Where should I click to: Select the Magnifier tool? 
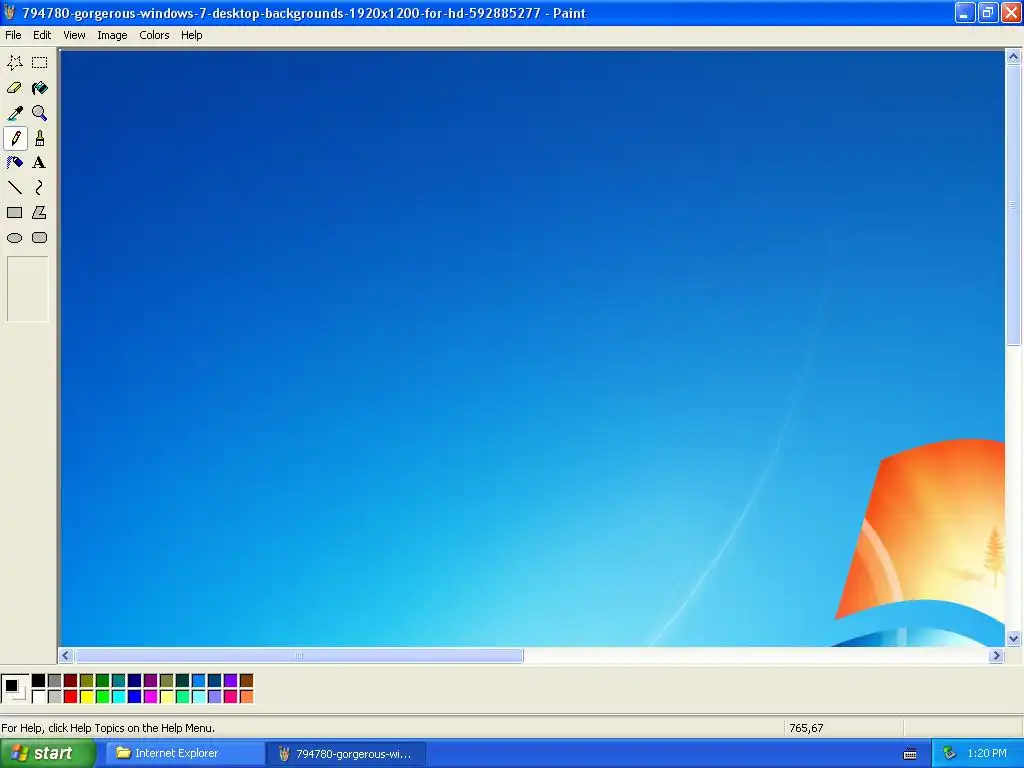coord(40,113)
